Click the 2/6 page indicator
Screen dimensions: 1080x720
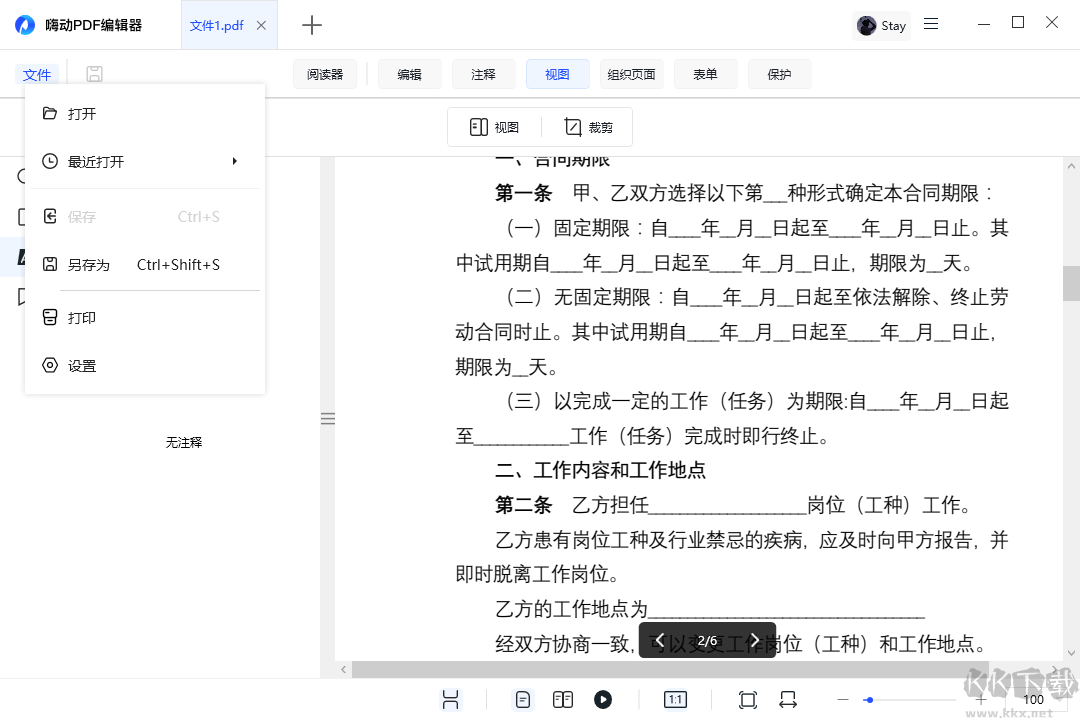click(707, 641)
